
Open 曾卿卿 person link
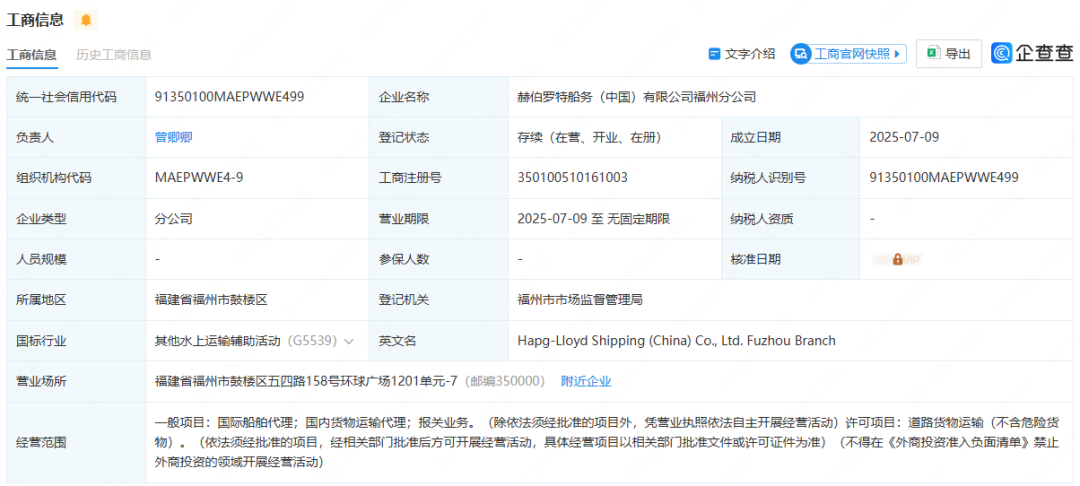point(174,137)
